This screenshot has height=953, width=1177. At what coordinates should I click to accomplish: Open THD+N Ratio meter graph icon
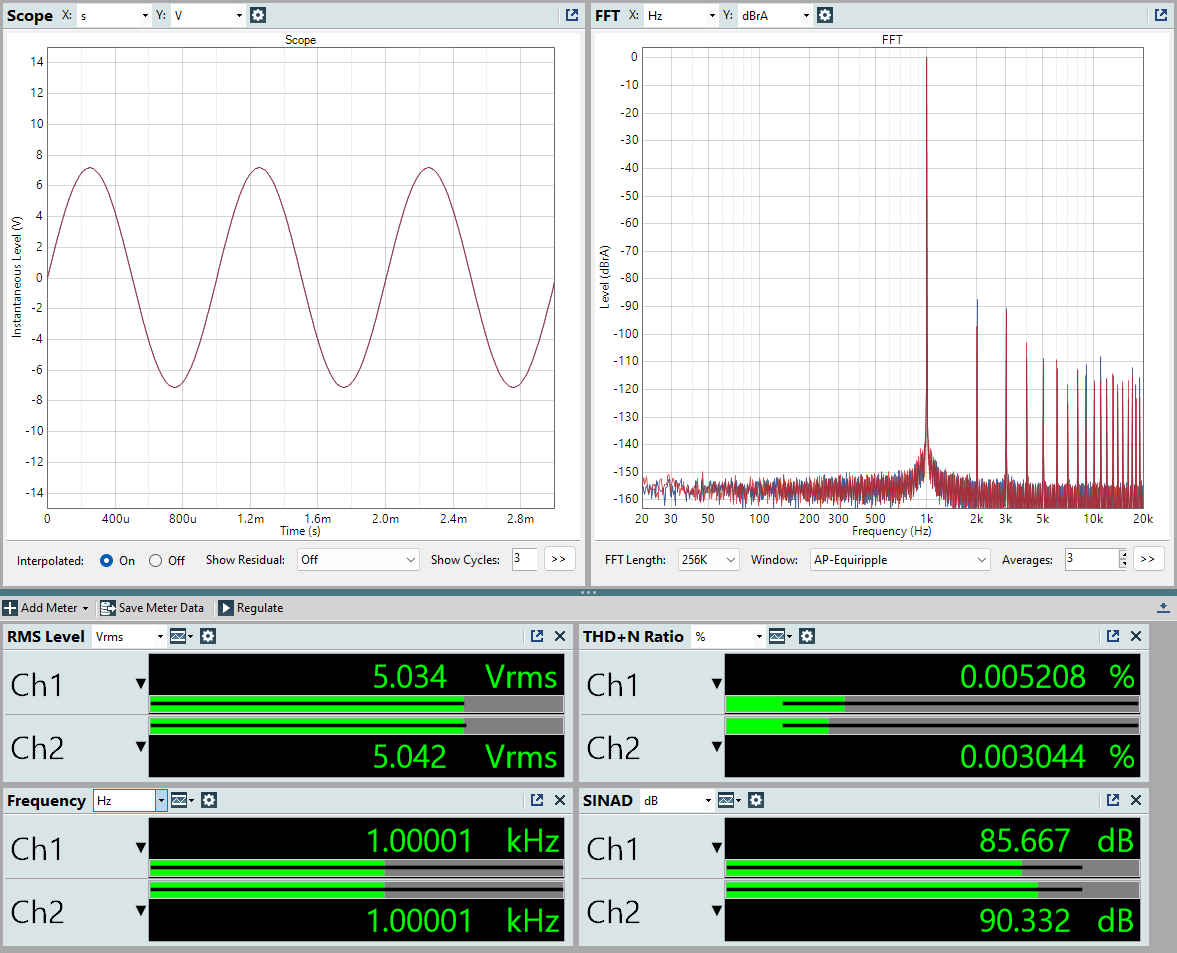(x=778, y=636)
